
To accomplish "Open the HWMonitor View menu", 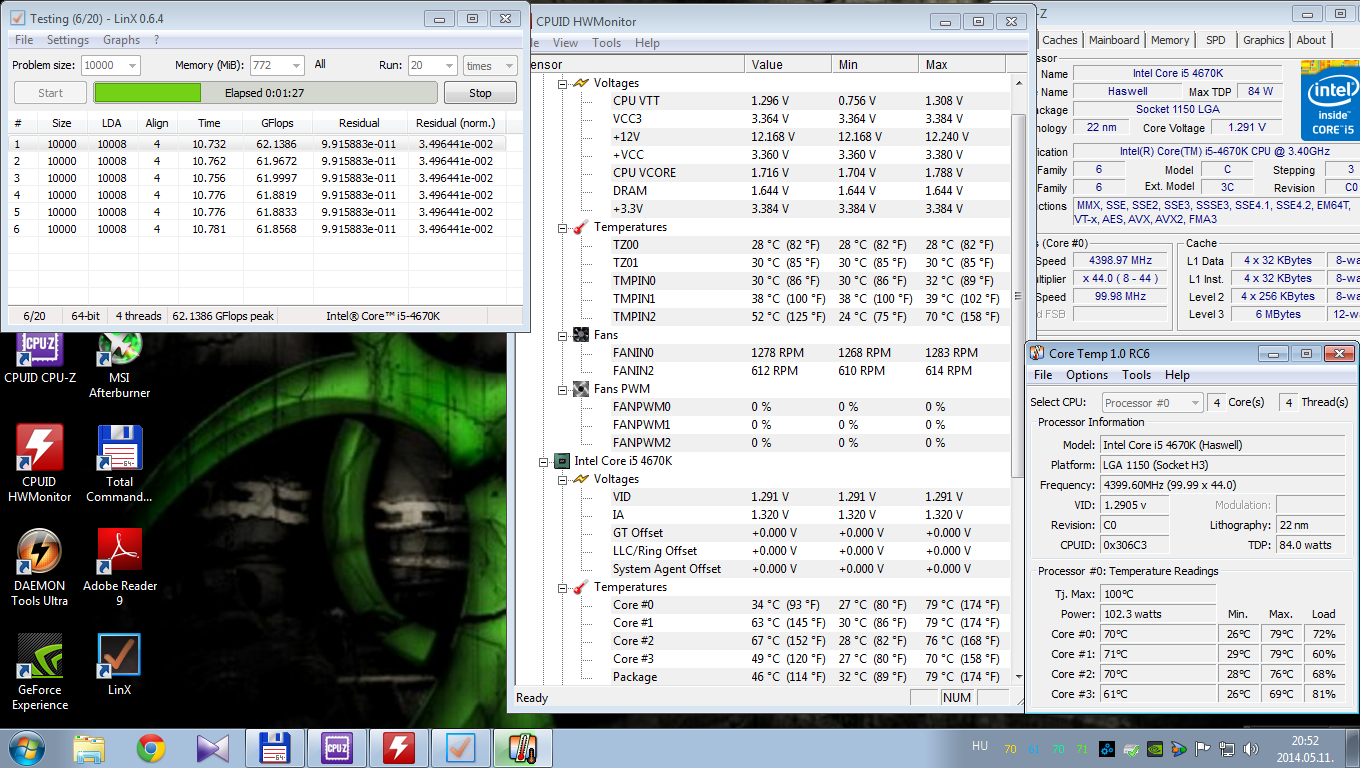I will click(x=566, y=43).
